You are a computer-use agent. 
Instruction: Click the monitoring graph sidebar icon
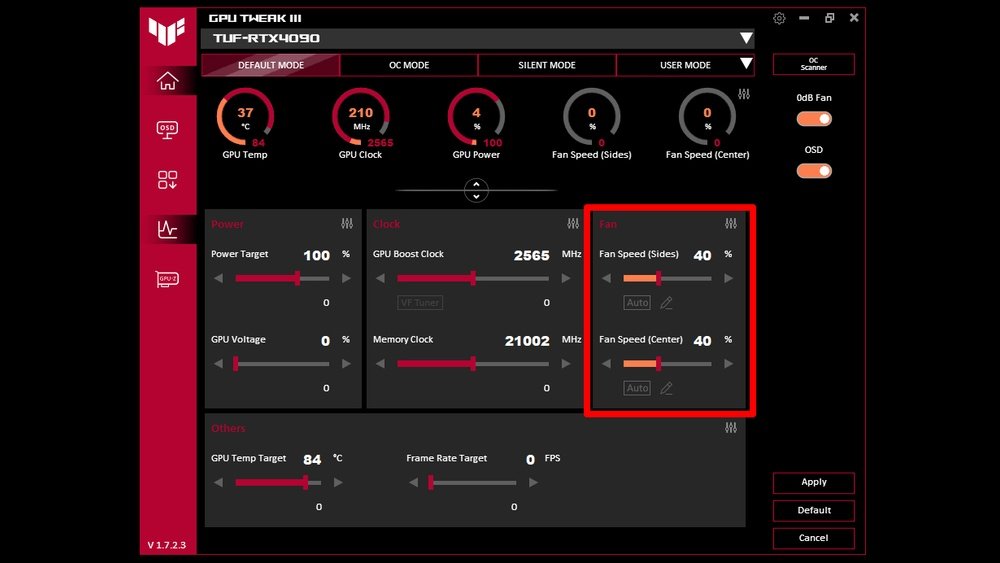click(167, 229)
